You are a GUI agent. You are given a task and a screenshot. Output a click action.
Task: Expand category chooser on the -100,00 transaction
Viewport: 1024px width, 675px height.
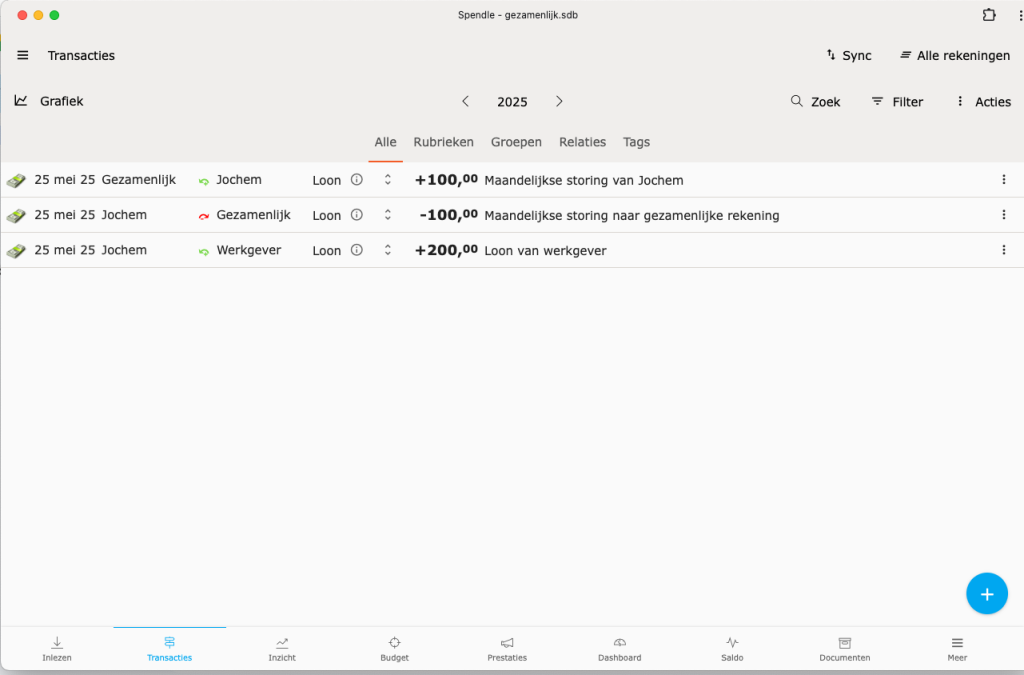coord(388,215)
